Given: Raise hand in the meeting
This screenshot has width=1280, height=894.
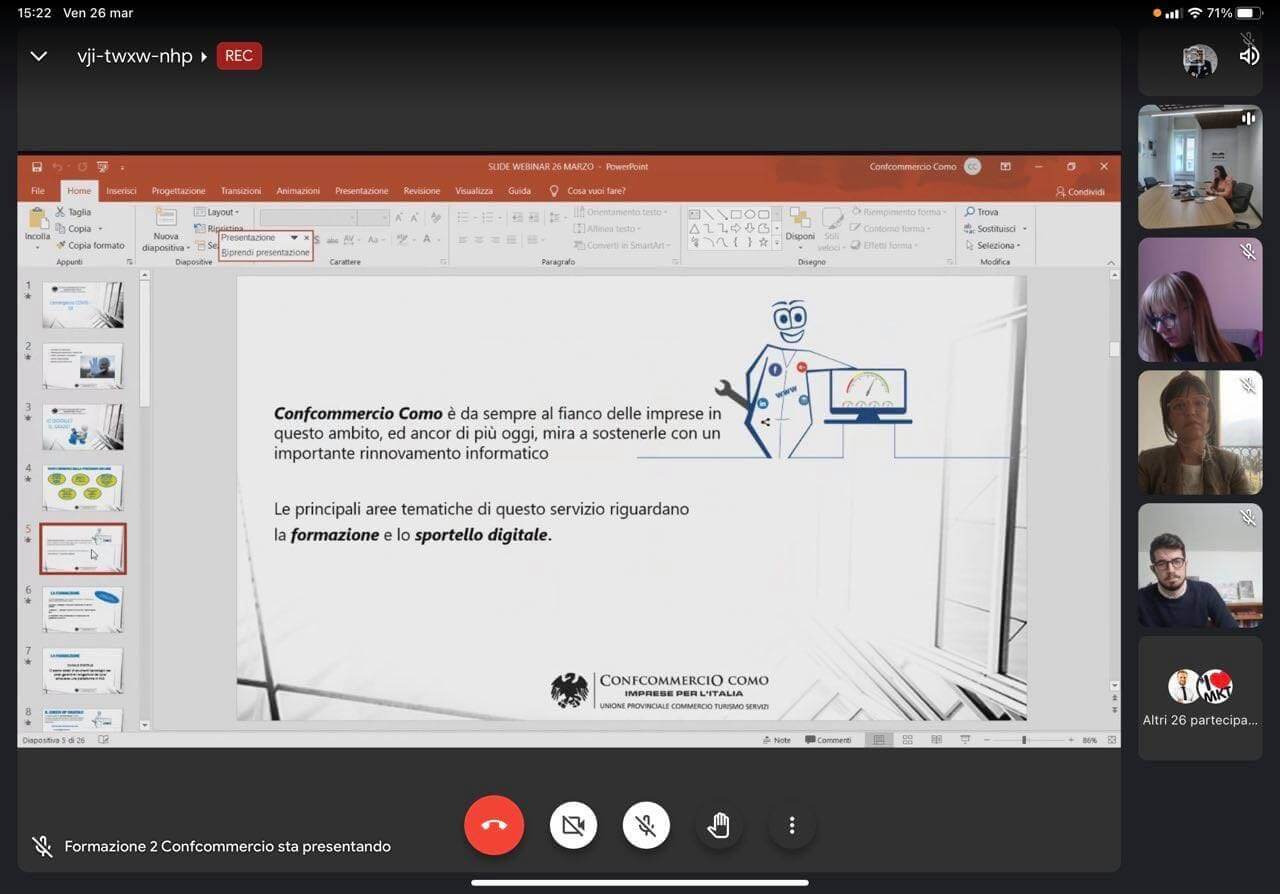Looking at the screenshot, I should (719, 825).
